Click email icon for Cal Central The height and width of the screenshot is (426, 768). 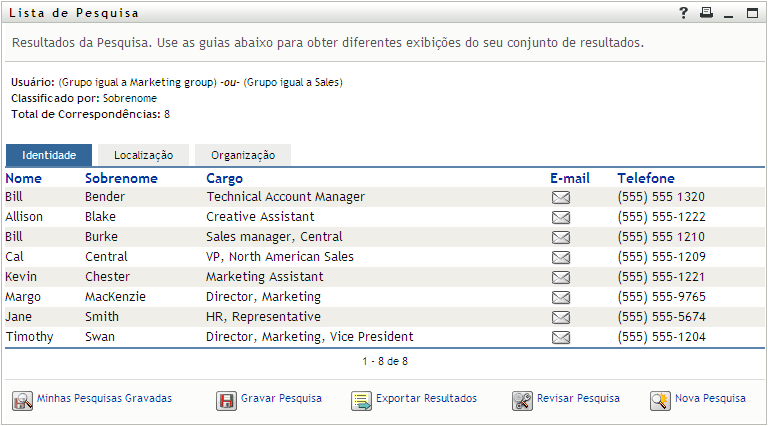(561, 257)
